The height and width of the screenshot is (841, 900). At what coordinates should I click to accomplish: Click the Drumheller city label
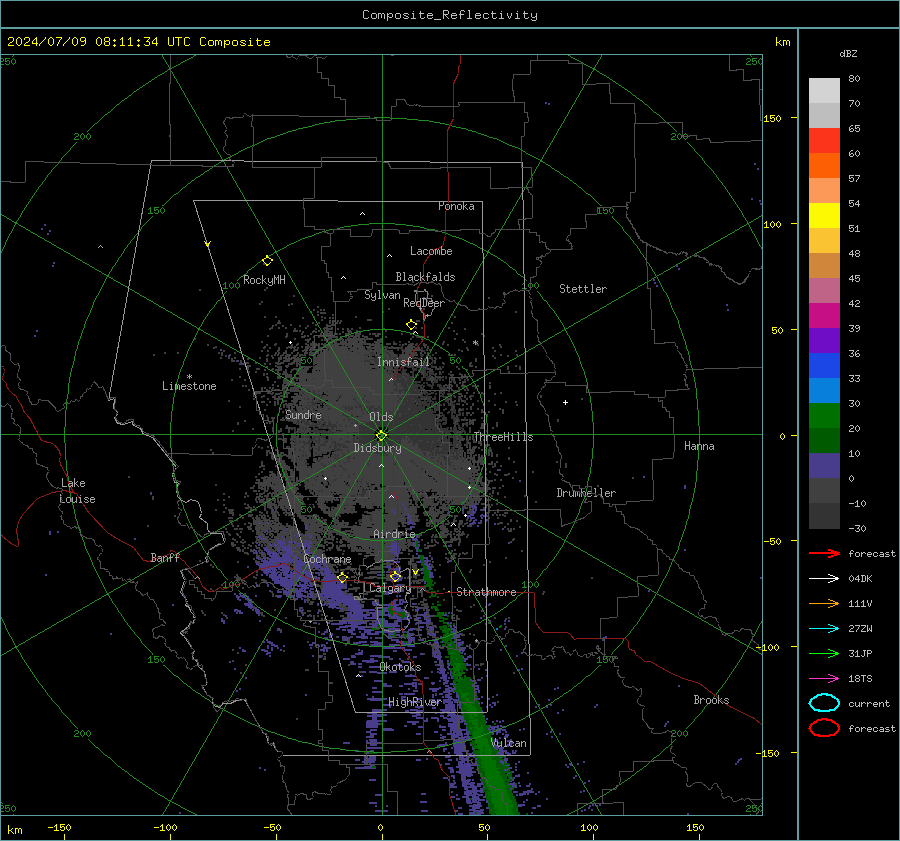pos(586,493)
